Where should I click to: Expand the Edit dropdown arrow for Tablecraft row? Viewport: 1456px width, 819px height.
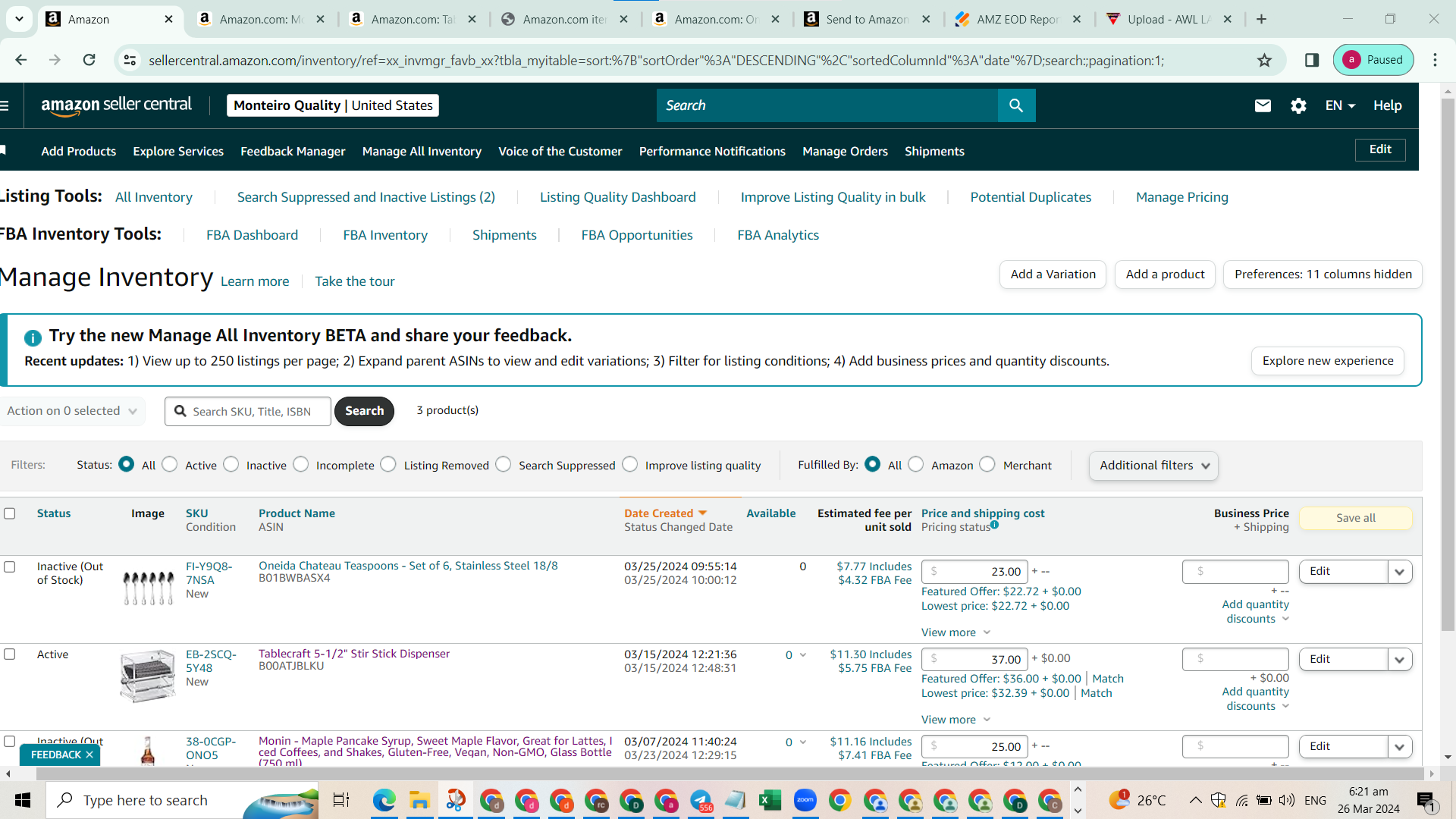click(x=1400, y=659)
